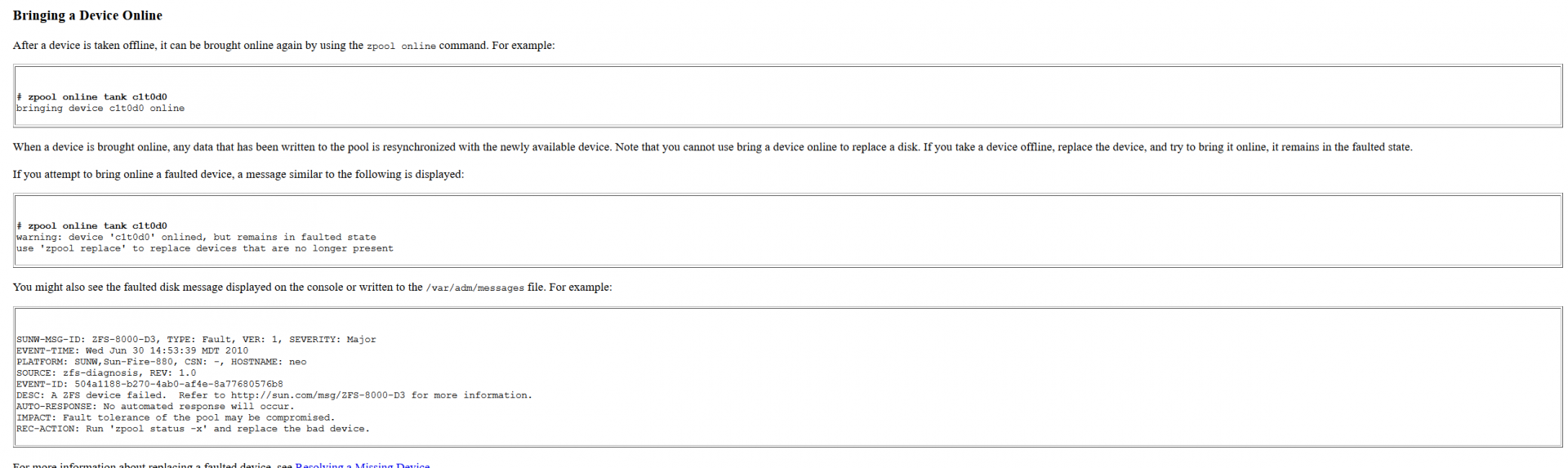Click paragraph starting 'When a device is brought online'
The height and width of the screenshot is (468, 1568).
pos(712,147)
